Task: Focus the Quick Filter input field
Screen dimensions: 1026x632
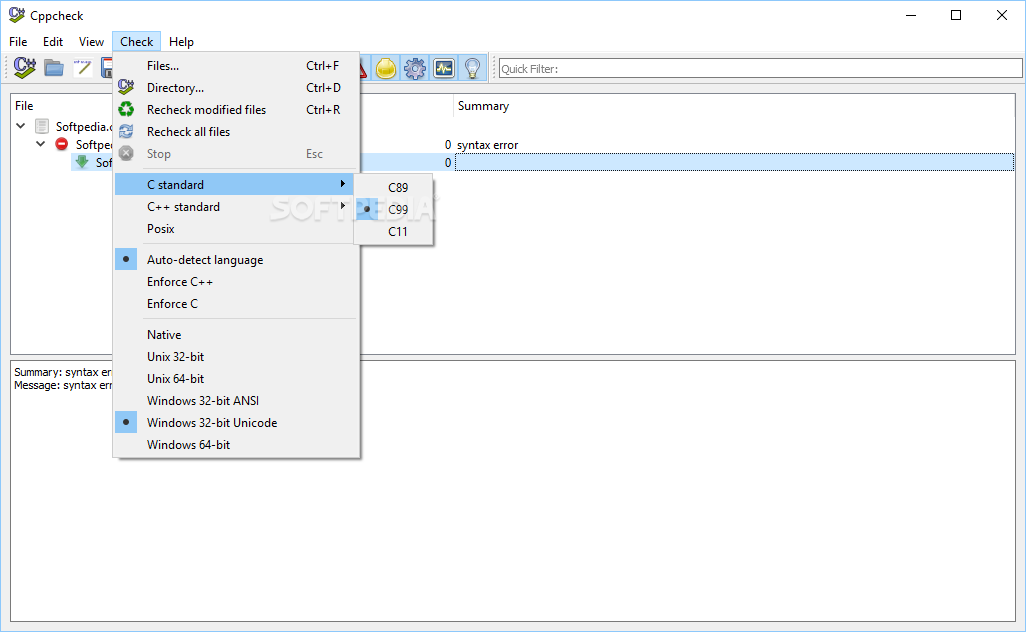Action: tap(760, 69)
